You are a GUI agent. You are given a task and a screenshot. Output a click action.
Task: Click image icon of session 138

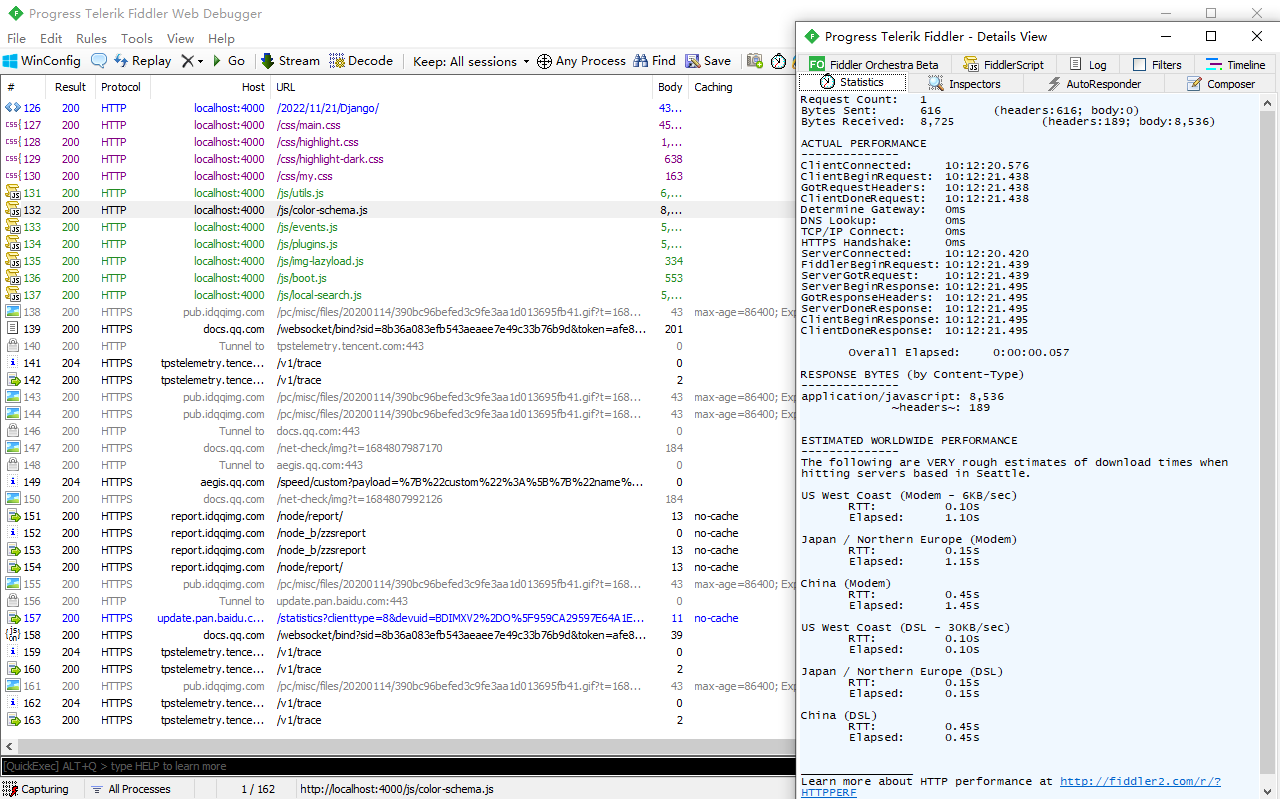coord(12,312)
